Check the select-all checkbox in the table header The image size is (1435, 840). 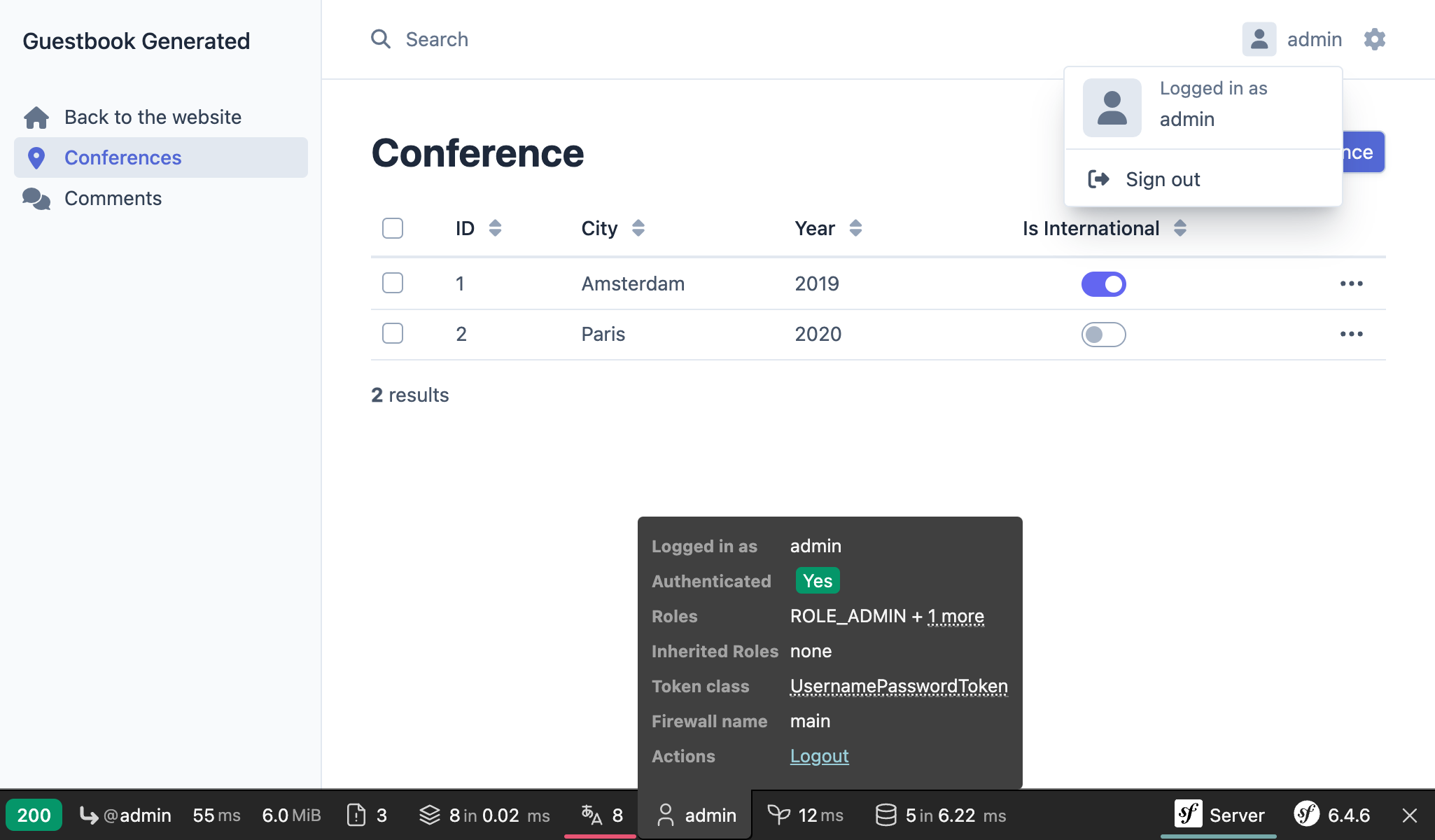[393, 227]
